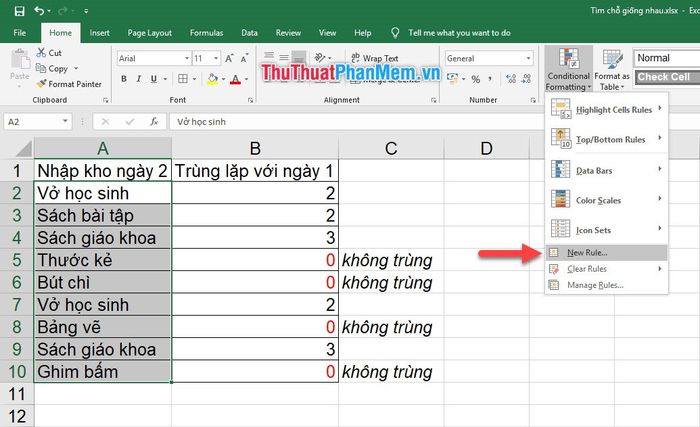This screenshot has height=427, width=700.
Task: Choose New Rule... menu item
Action: coord(606,252)
